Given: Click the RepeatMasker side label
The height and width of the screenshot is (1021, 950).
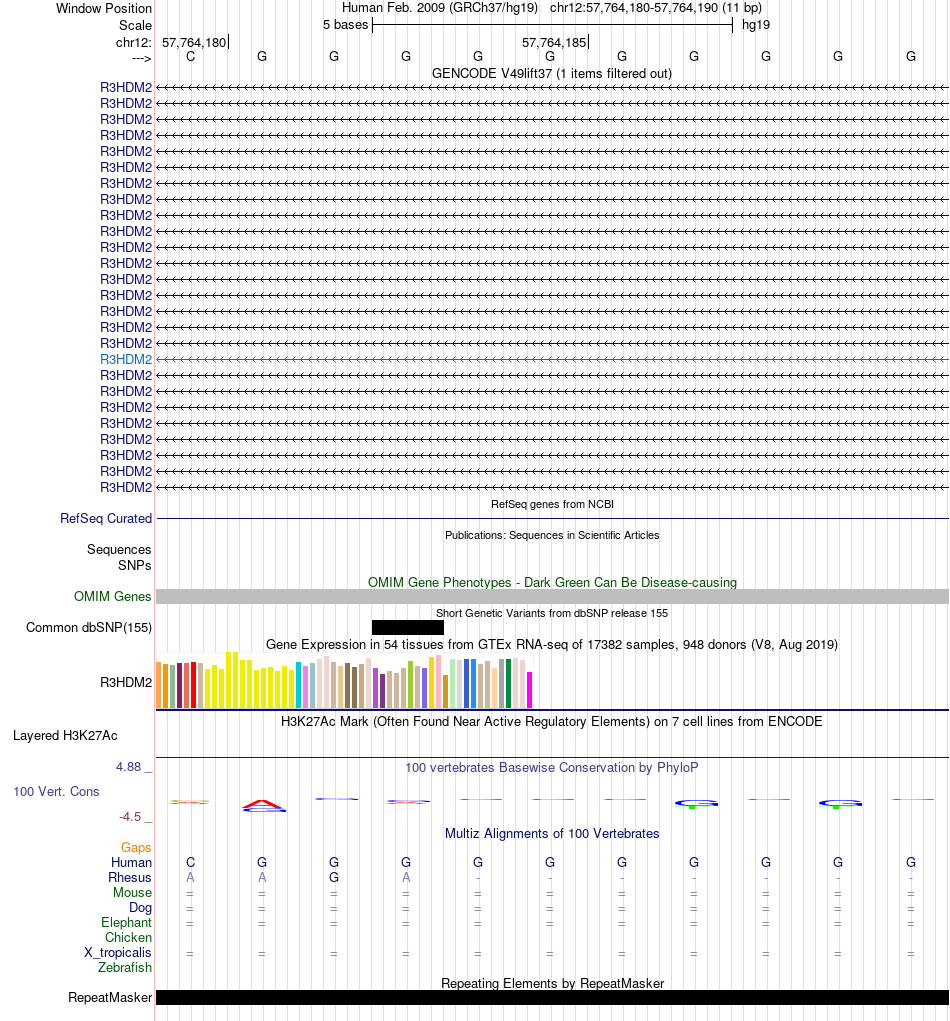Looking at the screenshot, I should 110,998.
